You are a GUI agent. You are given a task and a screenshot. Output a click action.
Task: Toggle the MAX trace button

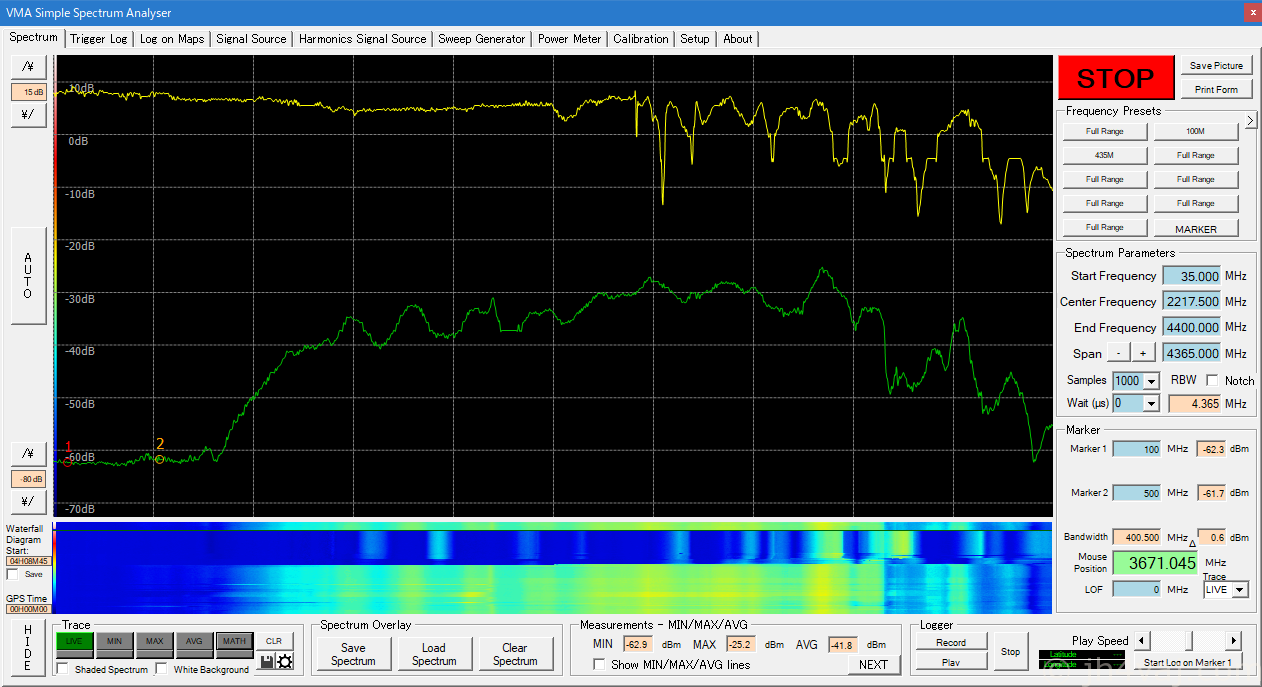click(154, 641)
